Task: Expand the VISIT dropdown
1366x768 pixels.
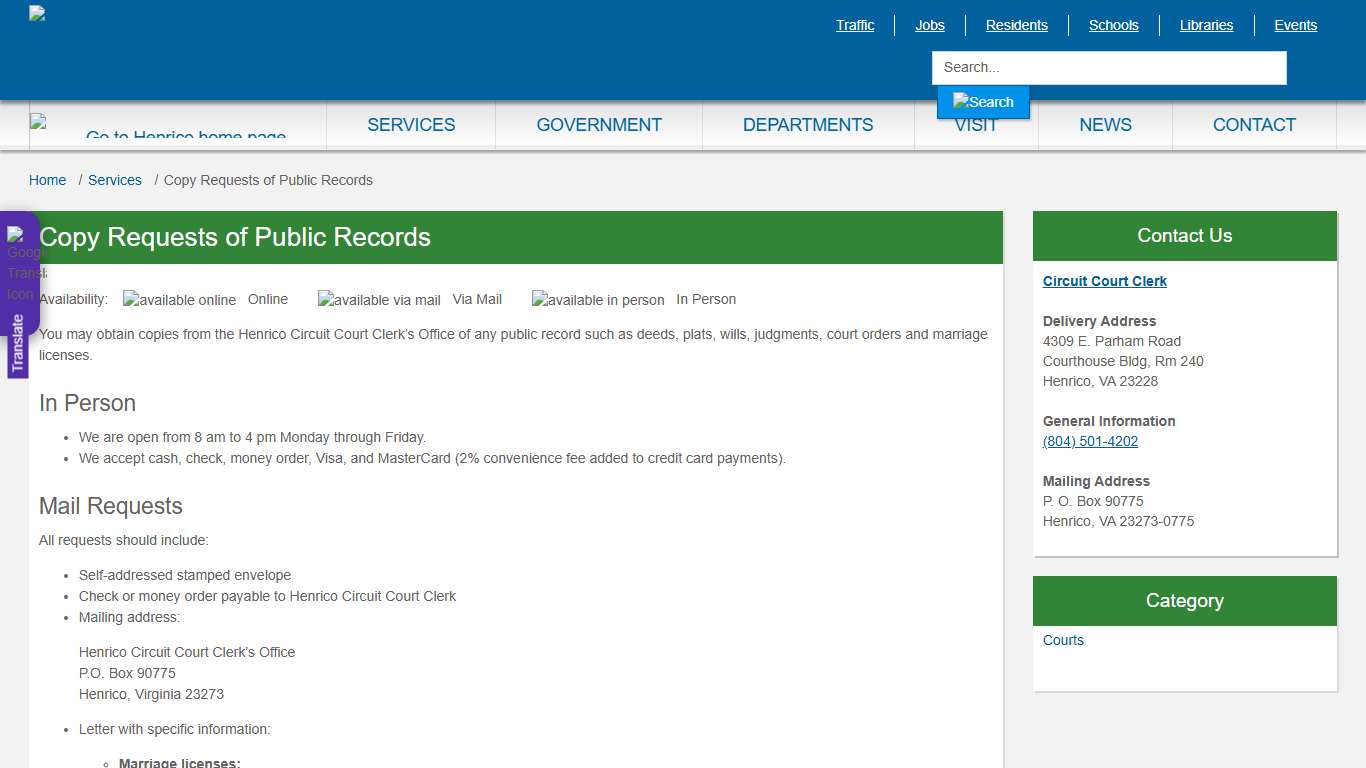Action: click(976, 125)
